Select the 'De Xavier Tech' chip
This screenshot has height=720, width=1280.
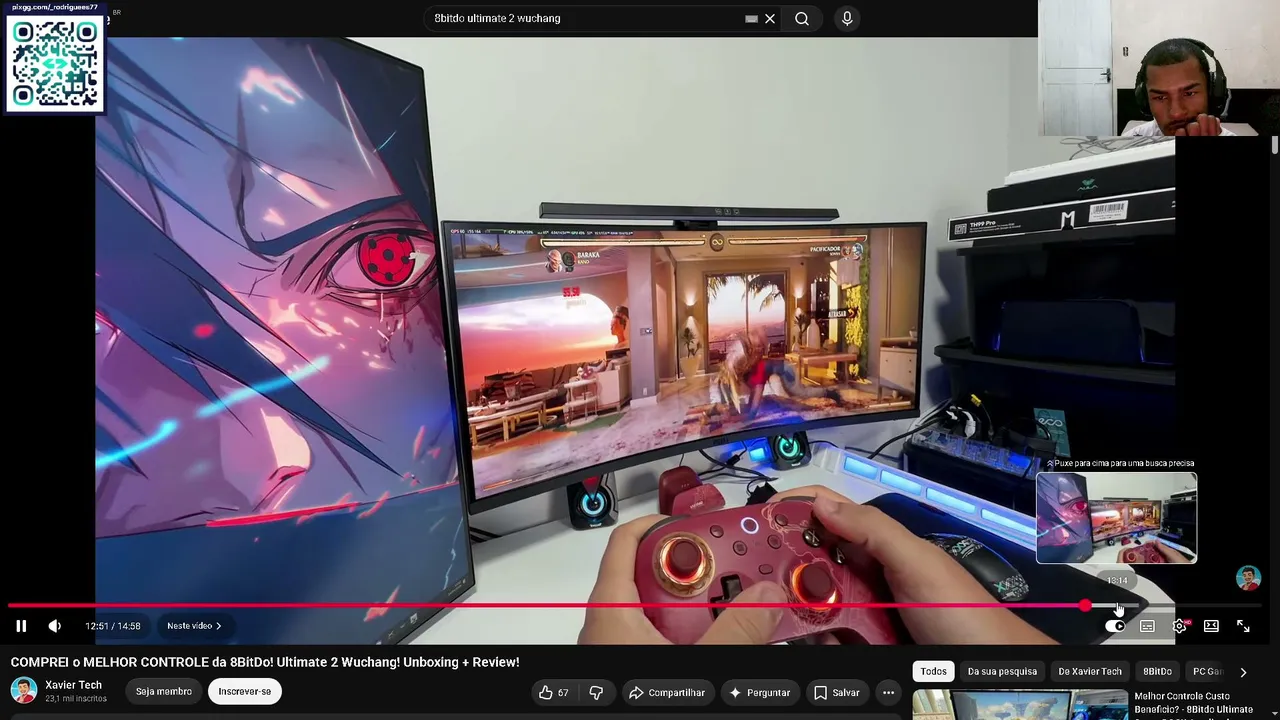(x=1090, y=672)
